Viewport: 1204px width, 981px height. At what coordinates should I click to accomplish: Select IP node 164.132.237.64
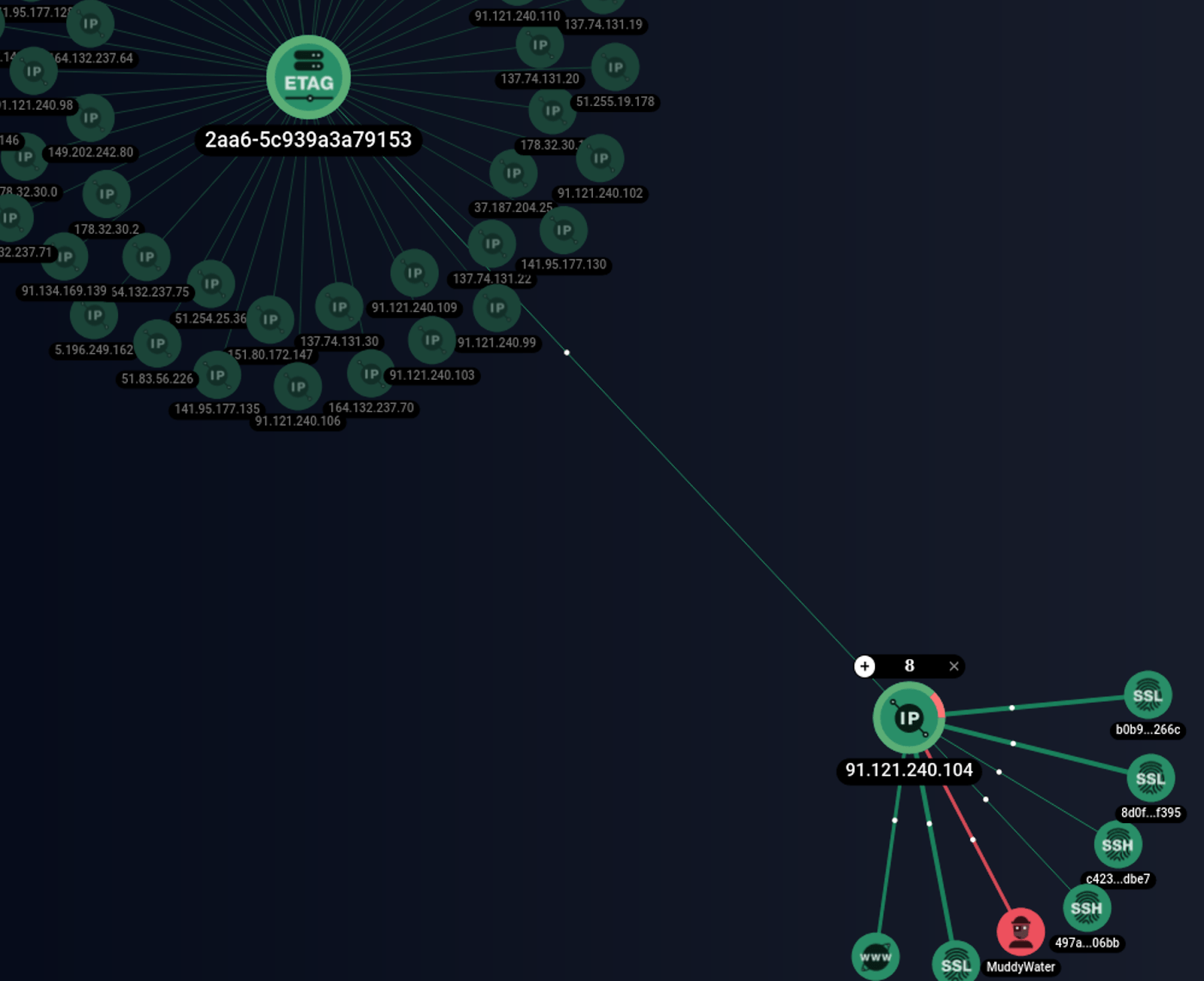(x=90, y=24)
